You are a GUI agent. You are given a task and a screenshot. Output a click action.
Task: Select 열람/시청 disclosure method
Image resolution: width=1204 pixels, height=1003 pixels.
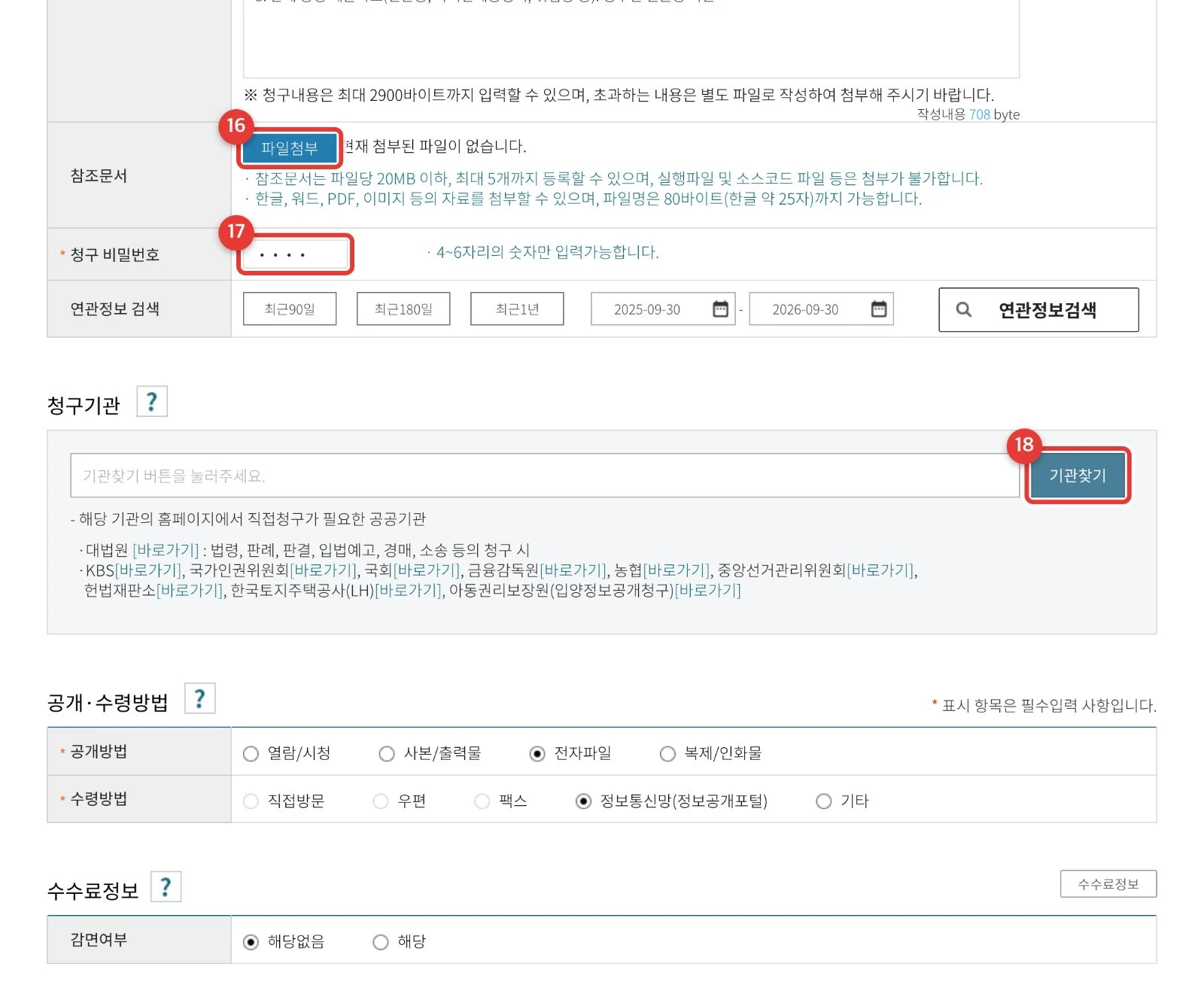[251, 754]
